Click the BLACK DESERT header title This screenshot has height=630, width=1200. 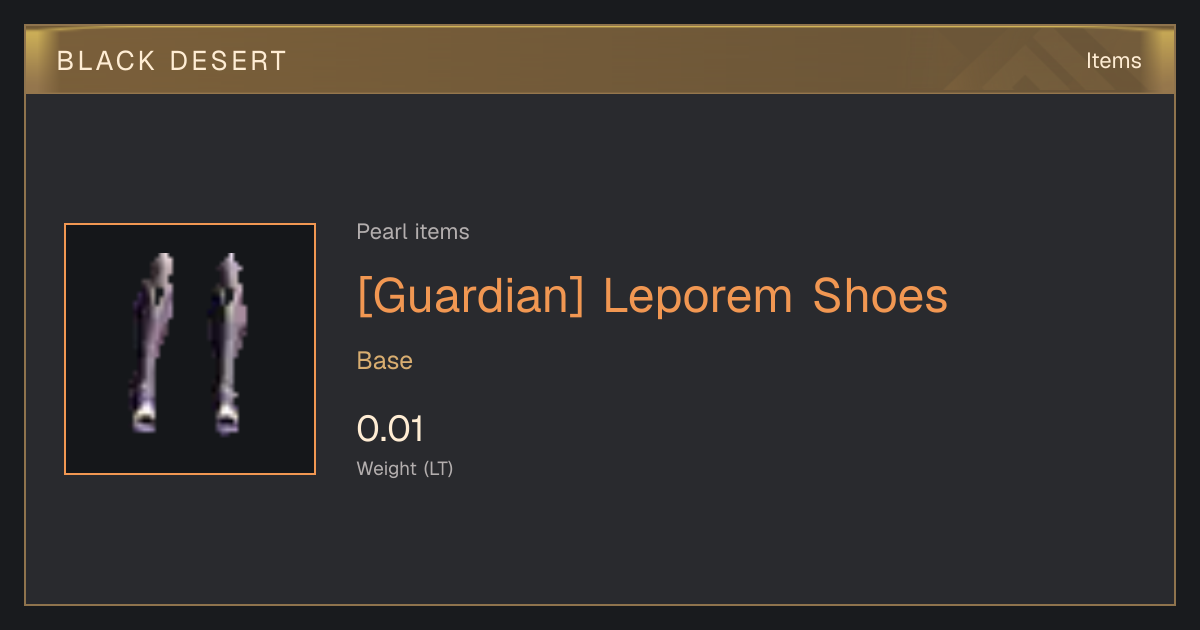172,61
